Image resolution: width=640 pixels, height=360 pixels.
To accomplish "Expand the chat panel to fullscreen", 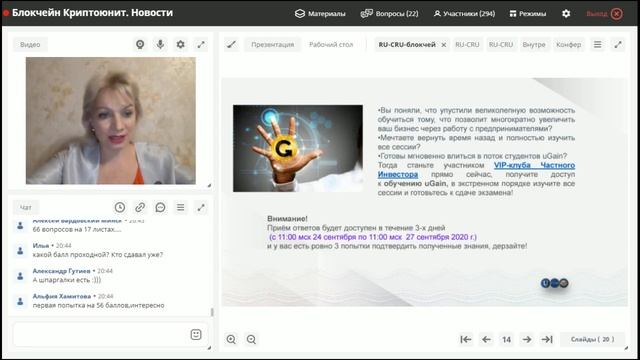I will pyautogui.click(x=201, y=207).
